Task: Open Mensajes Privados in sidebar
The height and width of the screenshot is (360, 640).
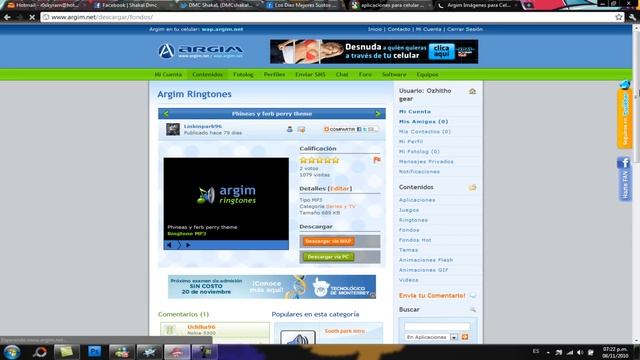Action: (426, 162)
